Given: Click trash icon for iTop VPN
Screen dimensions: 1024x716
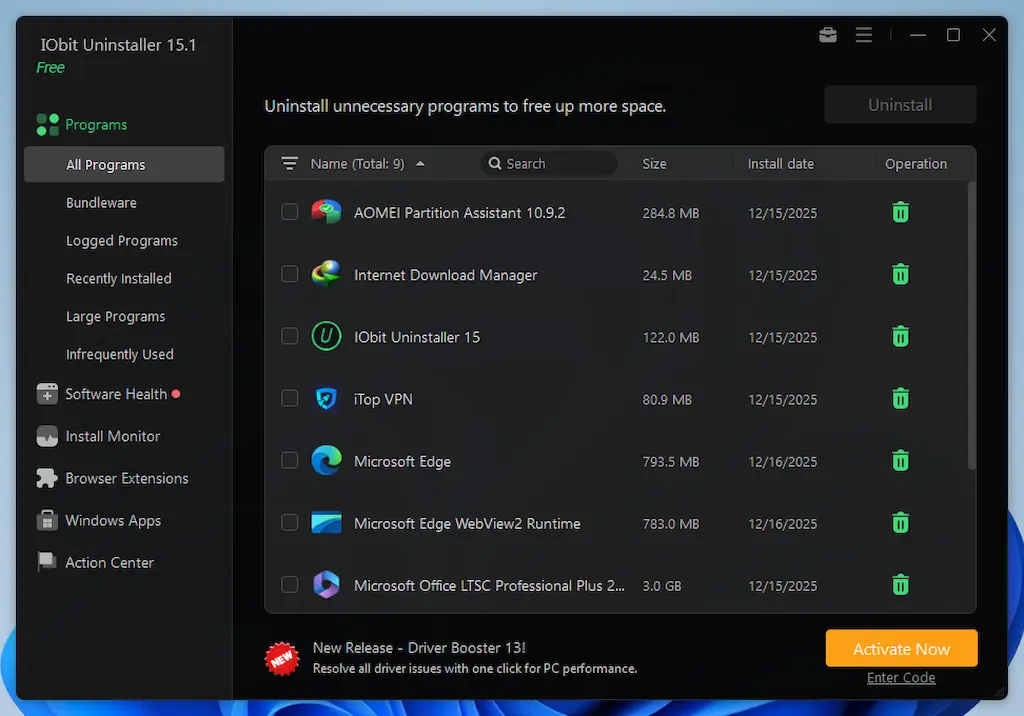Looking at the screenshot, I should point(901,399).
